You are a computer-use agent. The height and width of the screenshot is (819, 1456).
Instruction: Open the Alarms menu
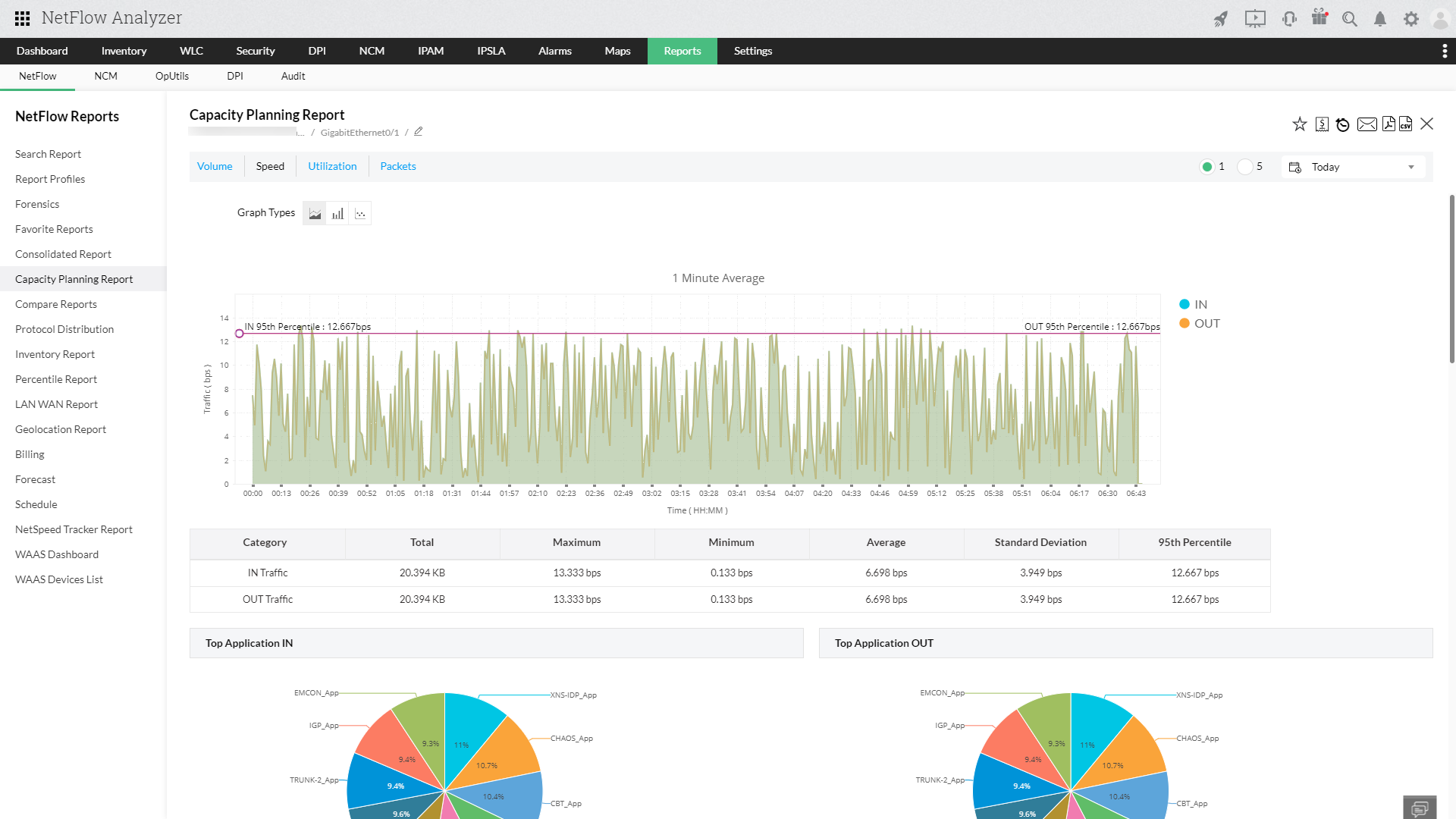tap(554, 51)
